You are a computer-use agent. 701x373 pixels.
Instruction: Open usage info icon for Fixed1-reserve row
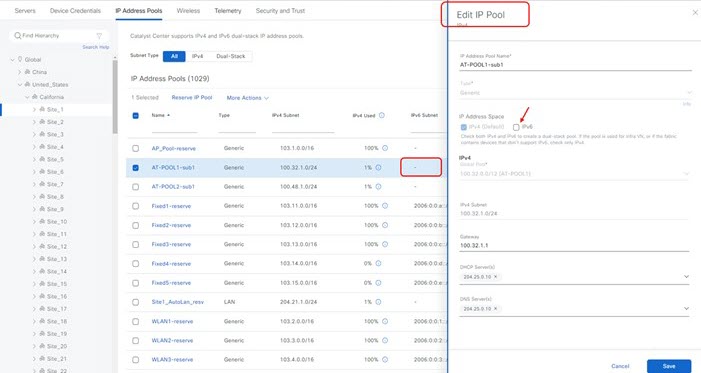pos(385,206)
